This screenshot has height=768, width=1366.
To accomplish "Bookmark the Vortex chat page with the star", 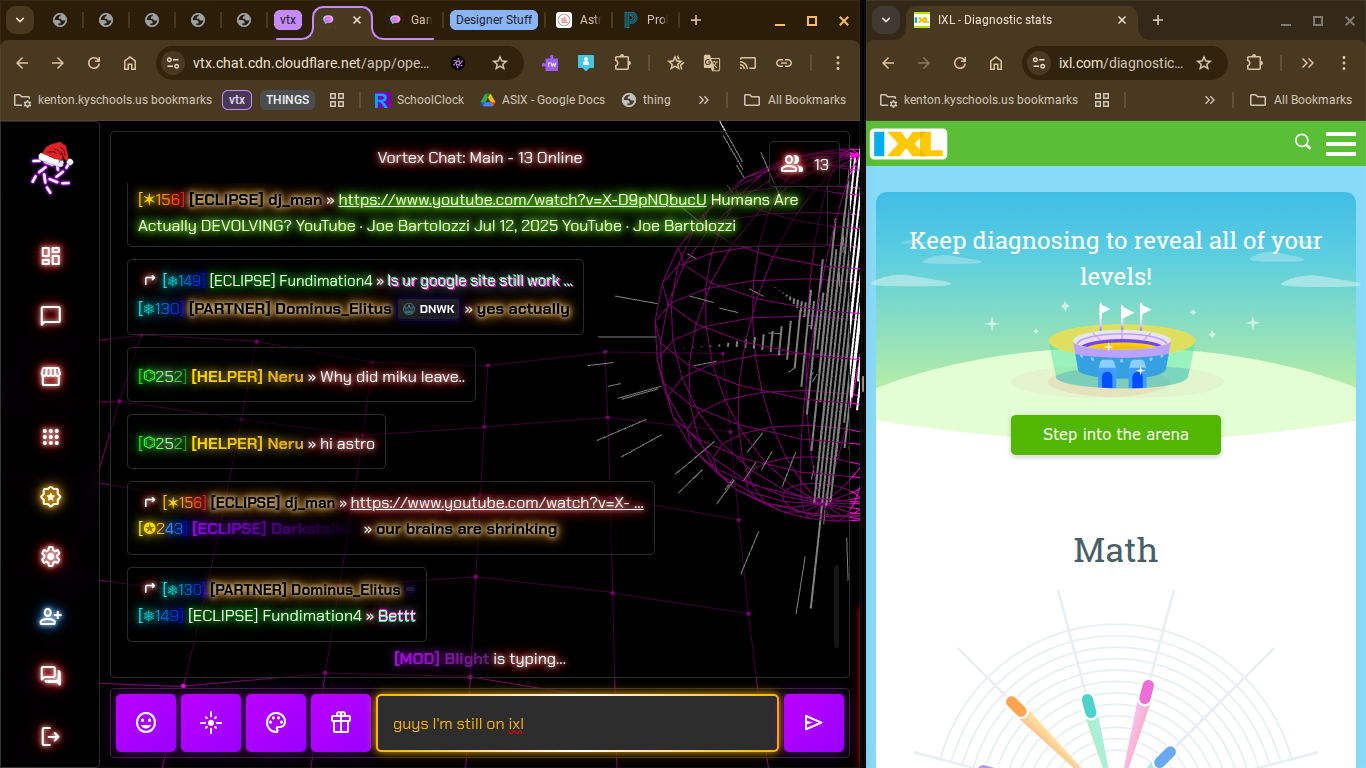I will pyautogui.click(x=500, y=63).
